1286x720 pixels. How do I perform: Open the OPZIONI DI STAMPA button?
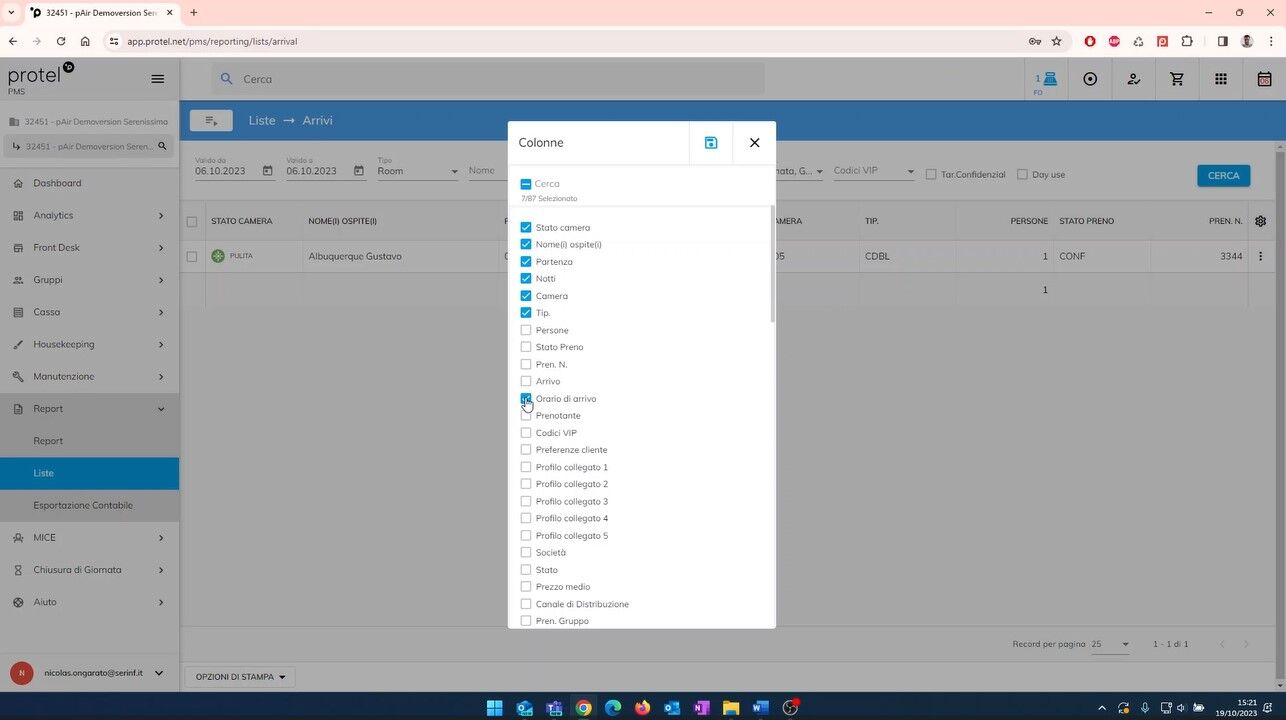coord(240,677)
